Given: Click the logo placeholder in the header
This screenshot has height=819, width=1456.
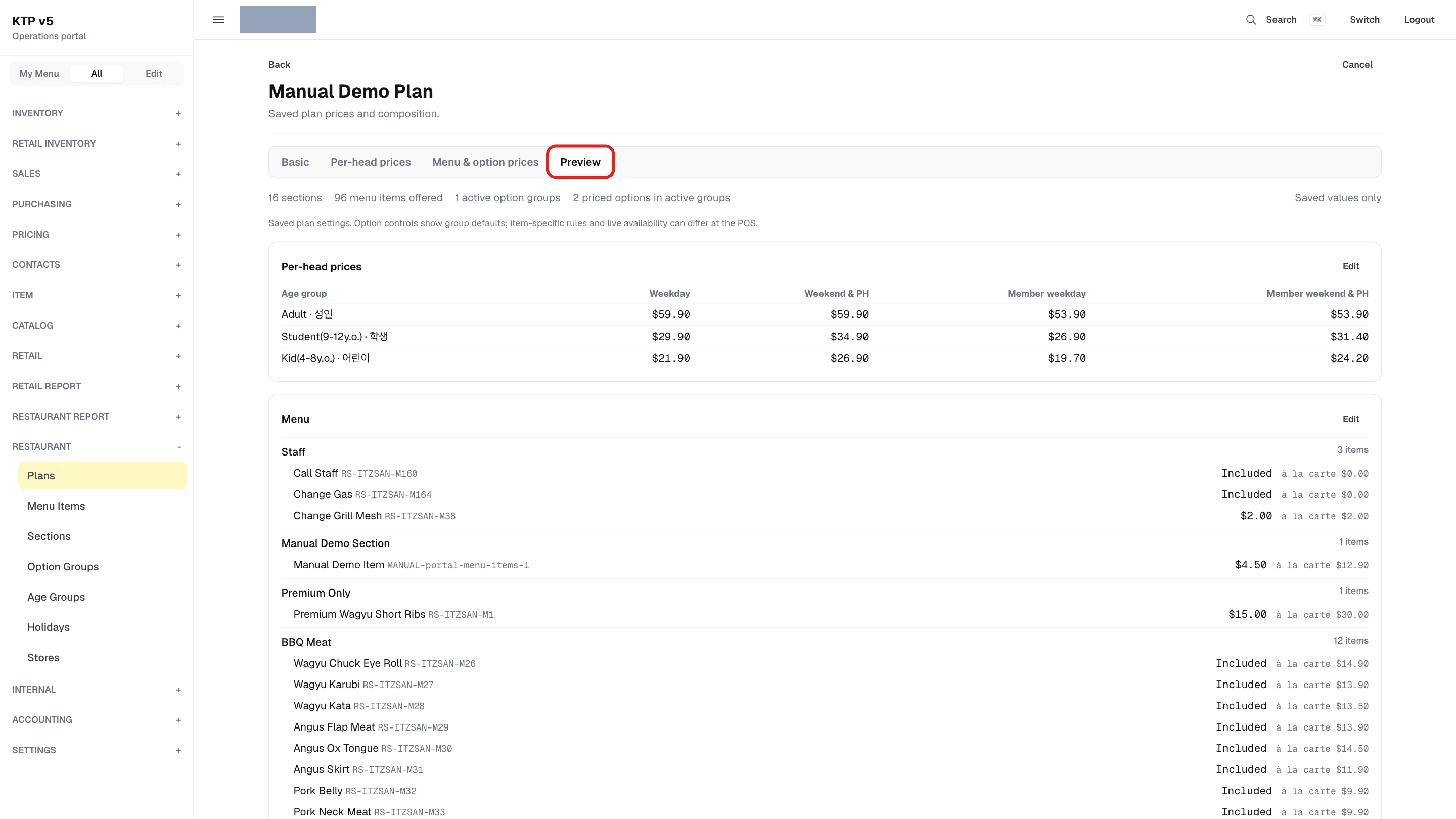Looking at the screenshot, I should coord(278,20).
